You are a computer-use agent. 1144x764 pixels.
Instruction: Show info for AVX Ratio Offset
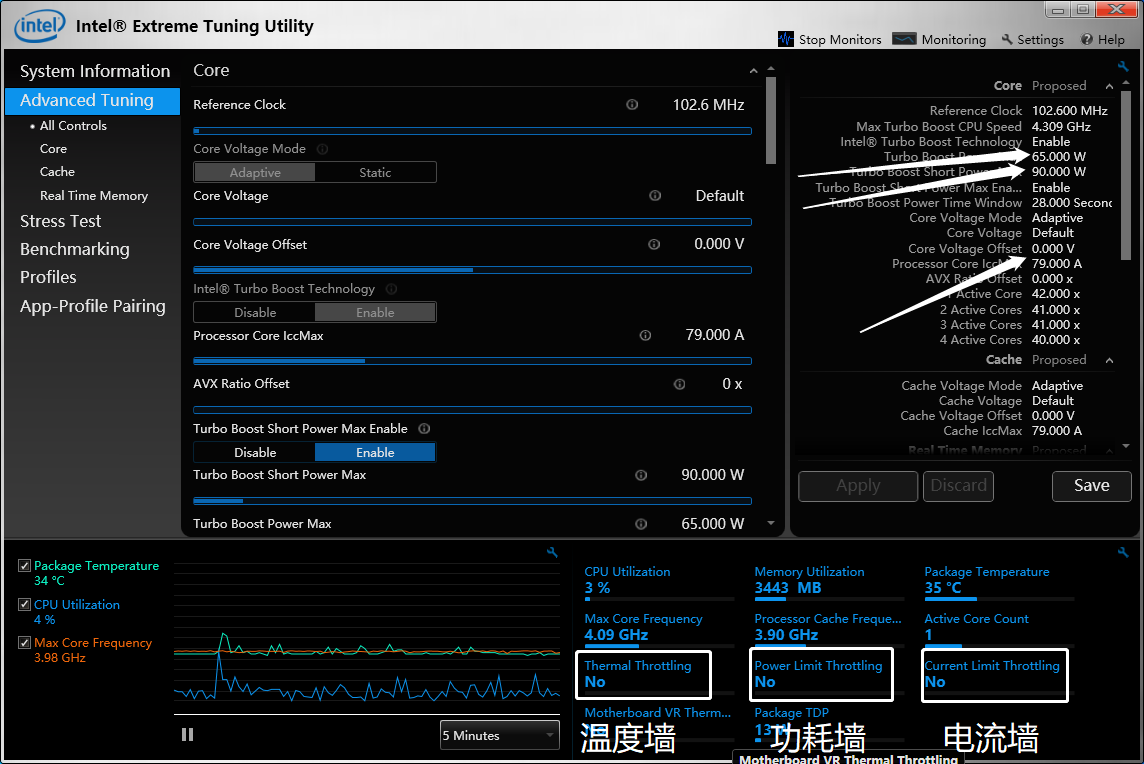[x=679, y=384]
